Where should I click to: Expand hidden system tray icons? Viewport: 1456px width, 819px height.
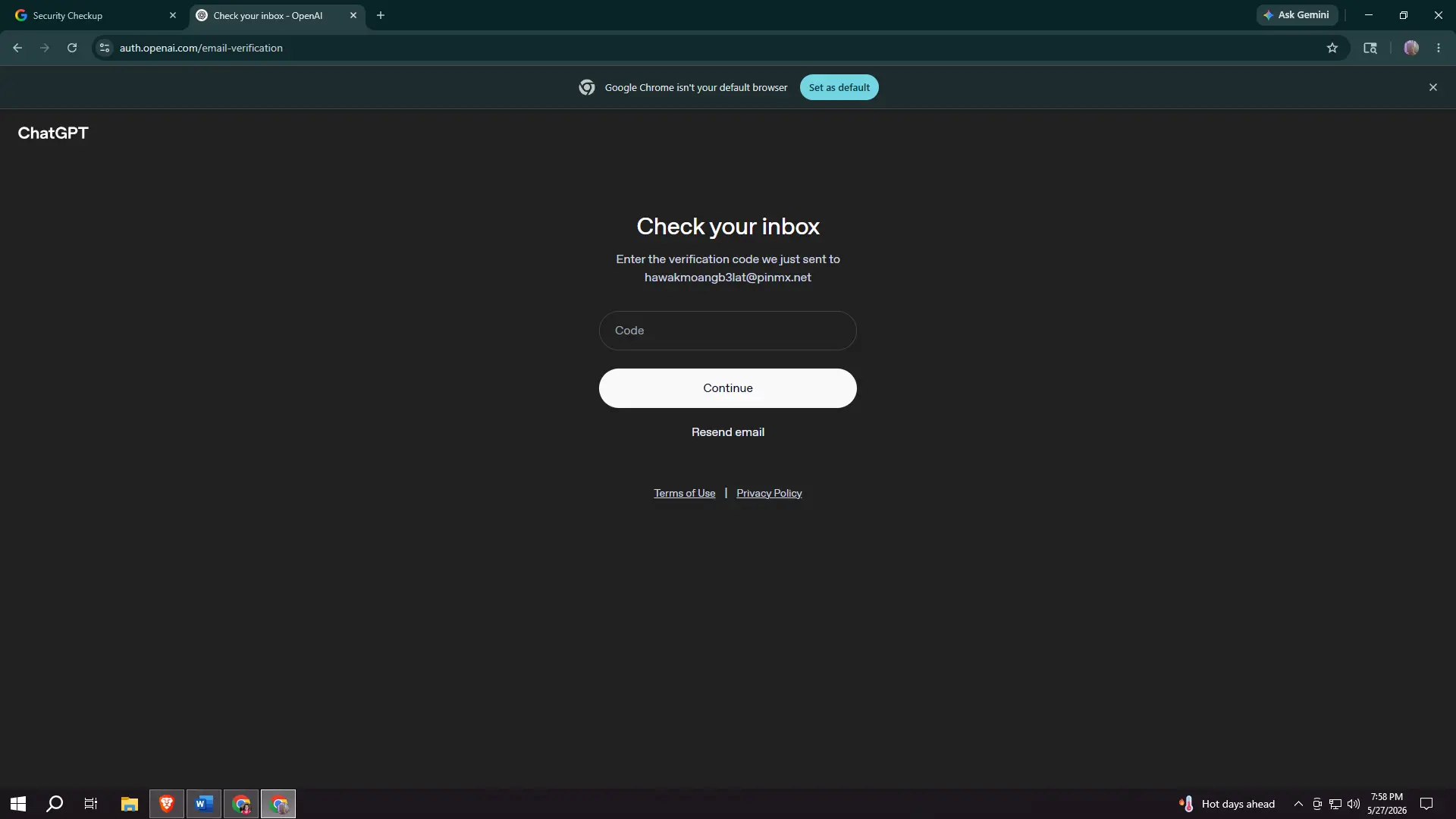click(1298, 804)
